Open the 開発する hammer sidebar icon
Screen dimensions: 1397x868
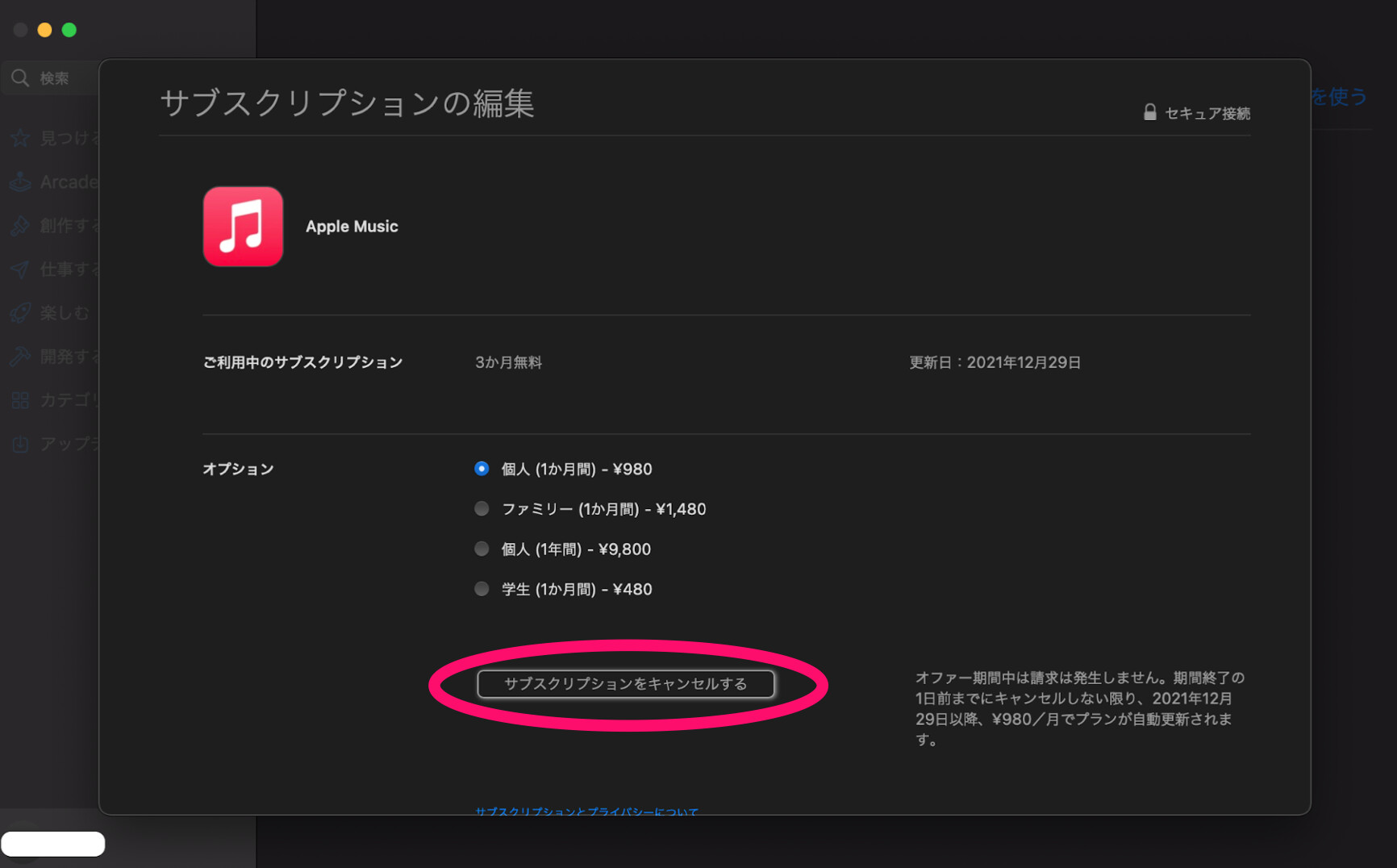click(20, 357)
